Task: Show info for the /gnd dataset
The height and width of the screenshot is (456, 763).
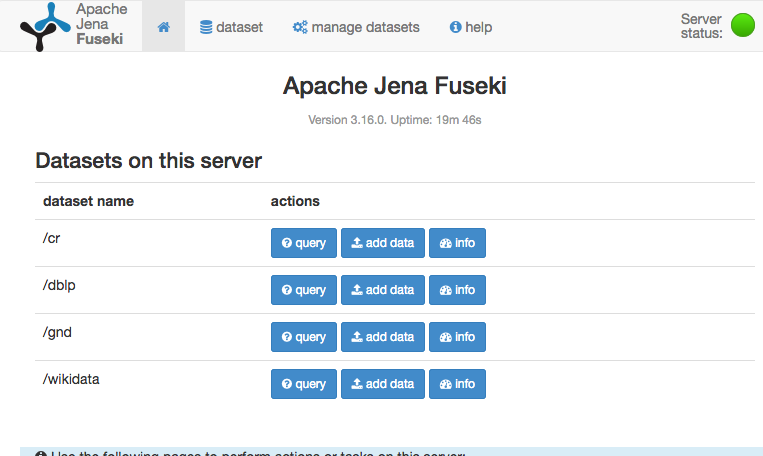Action: coord(457,337)
